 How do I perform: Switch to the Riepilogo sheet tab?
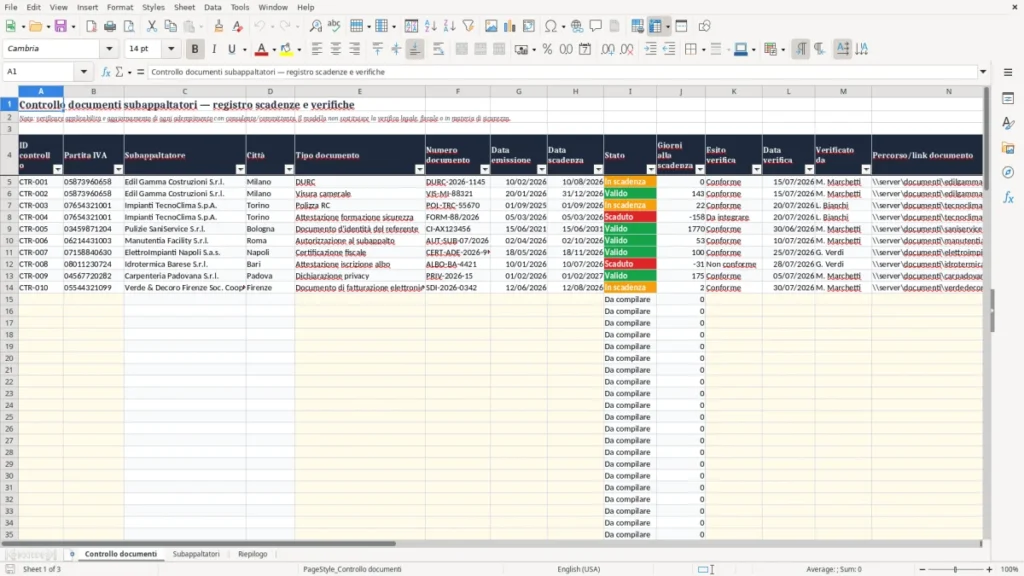(x=253, y=554)
